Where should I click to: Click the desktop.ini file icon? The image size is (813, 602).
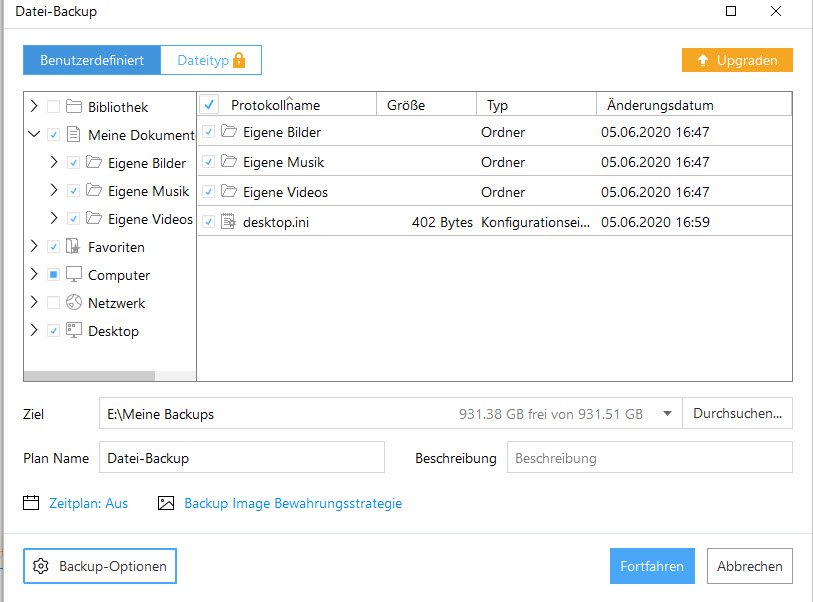228,222
